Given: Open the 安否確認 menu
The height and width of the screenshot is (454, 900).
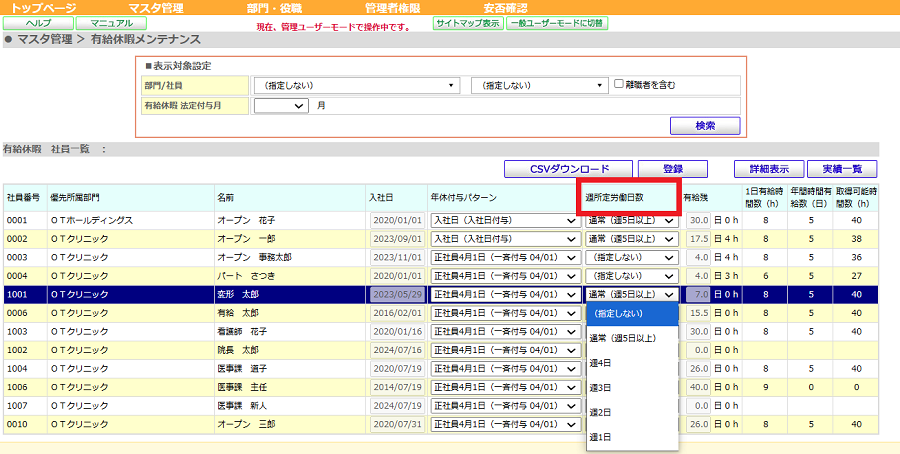Looking at the screenshot, I should [x=505, y=8].
